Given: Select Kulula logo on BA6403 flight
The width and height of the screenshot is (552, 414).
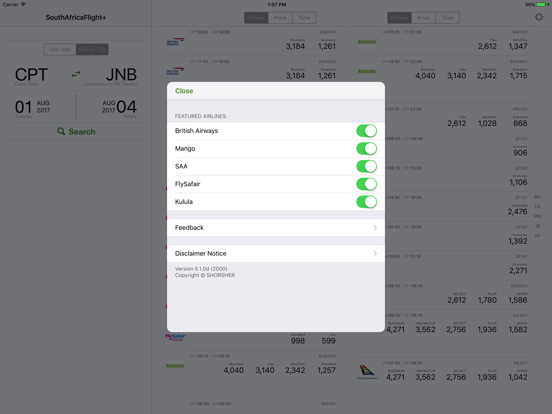Looking at the screenshot, I should [x=367, y=71].
